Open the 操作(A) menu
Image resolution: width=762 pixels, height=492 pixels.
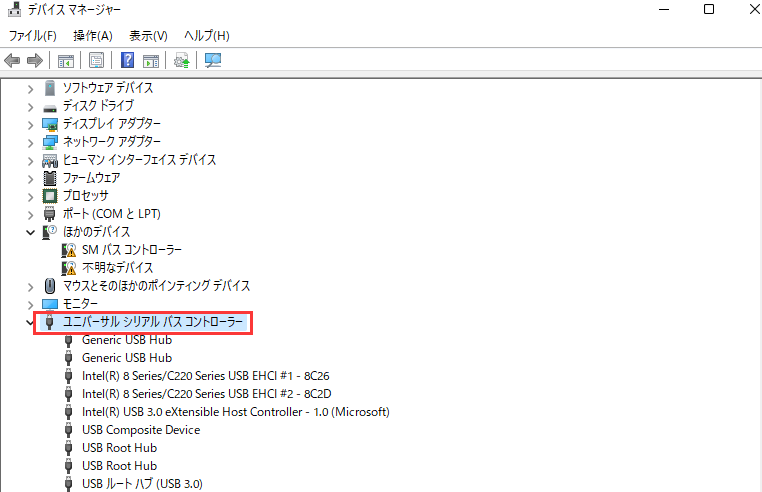pos(92,36)
